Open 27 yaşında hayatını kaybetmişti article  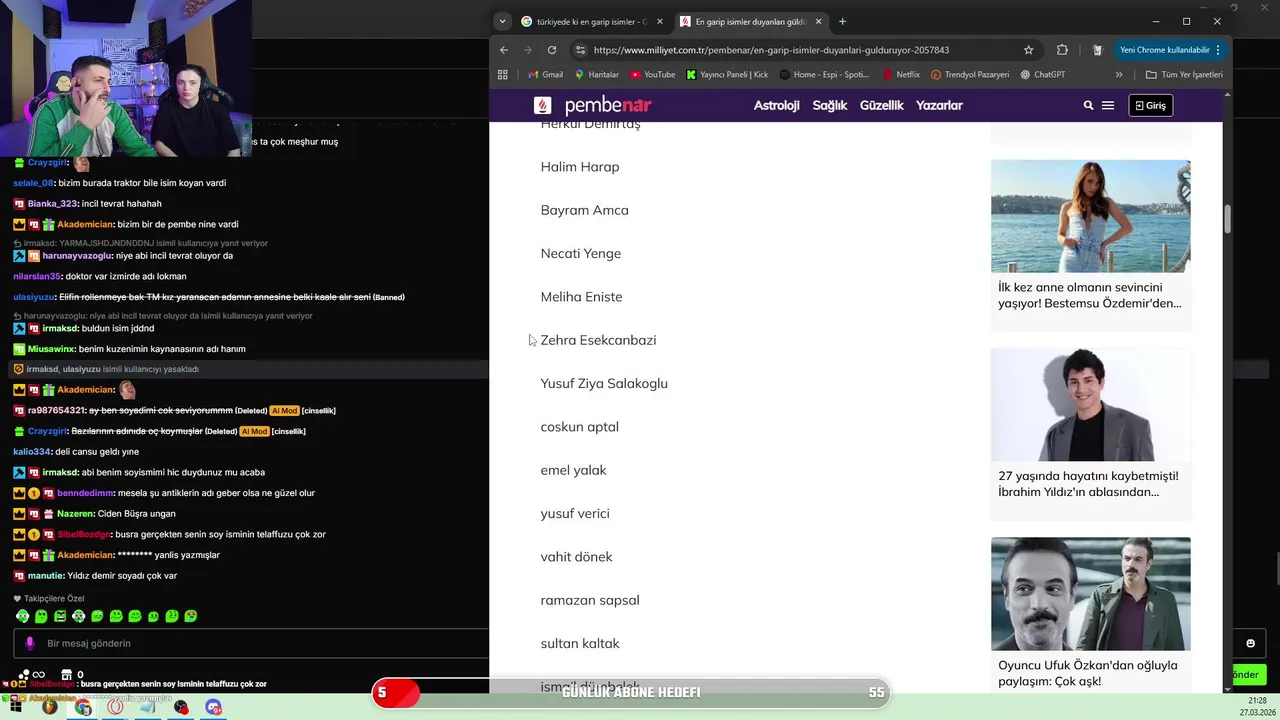tap(1088, 484)
